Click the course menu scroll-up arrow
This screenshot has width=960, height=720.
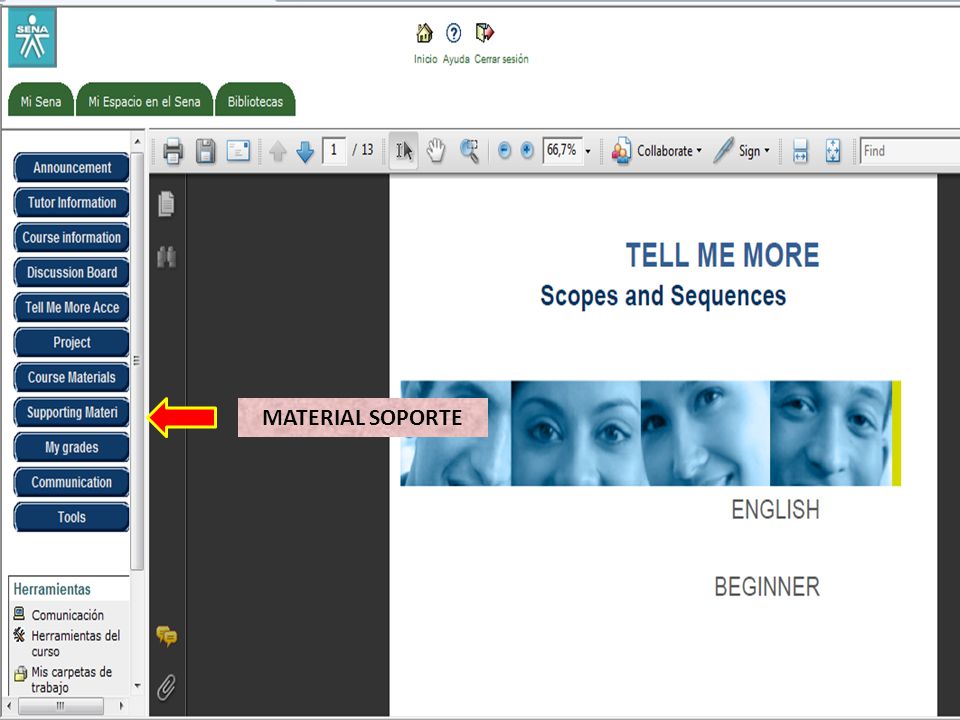pos(137,141)
